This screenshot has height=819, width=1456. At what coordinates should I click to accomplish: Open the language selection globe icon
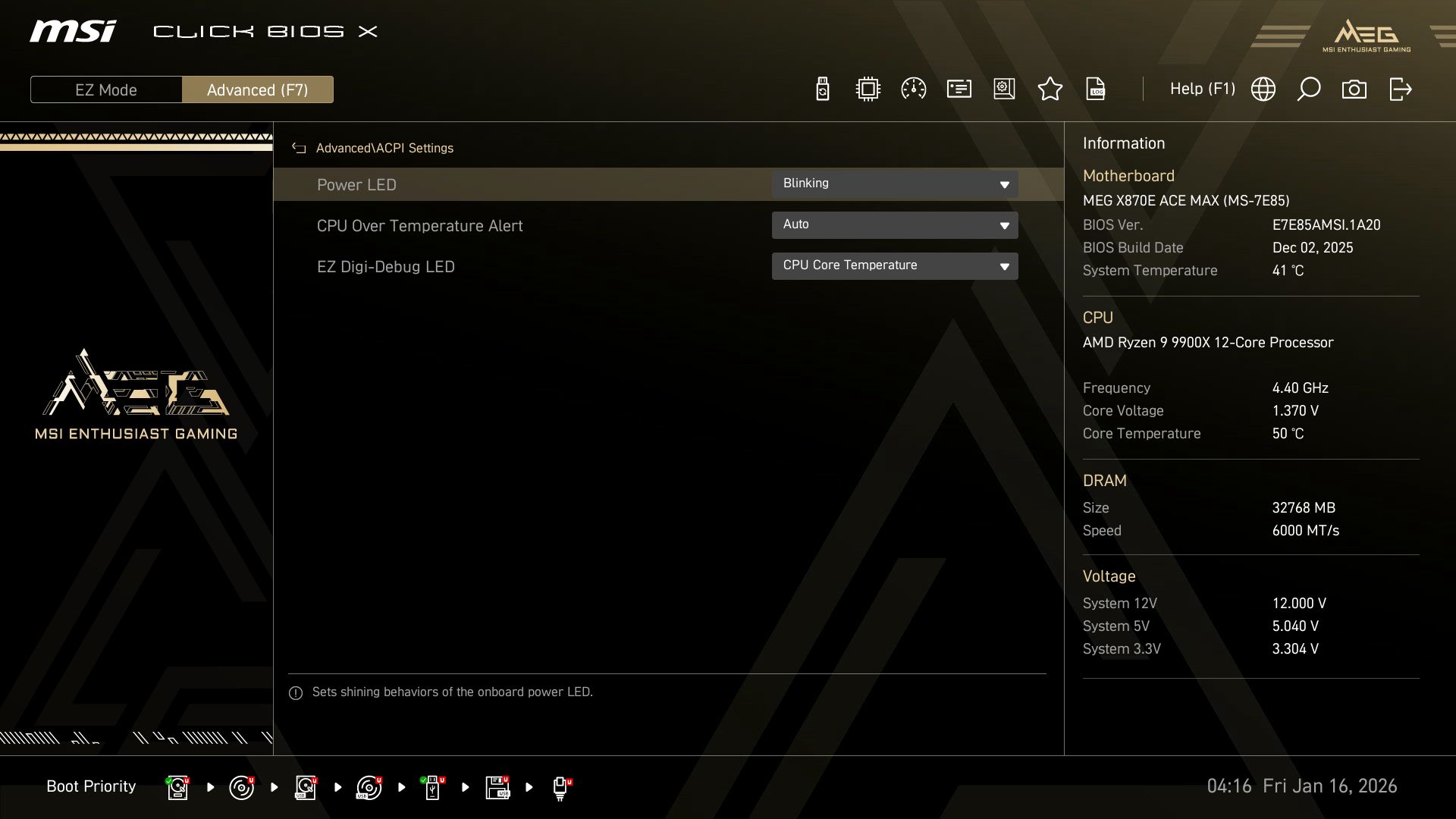[x=1263, y=89]
